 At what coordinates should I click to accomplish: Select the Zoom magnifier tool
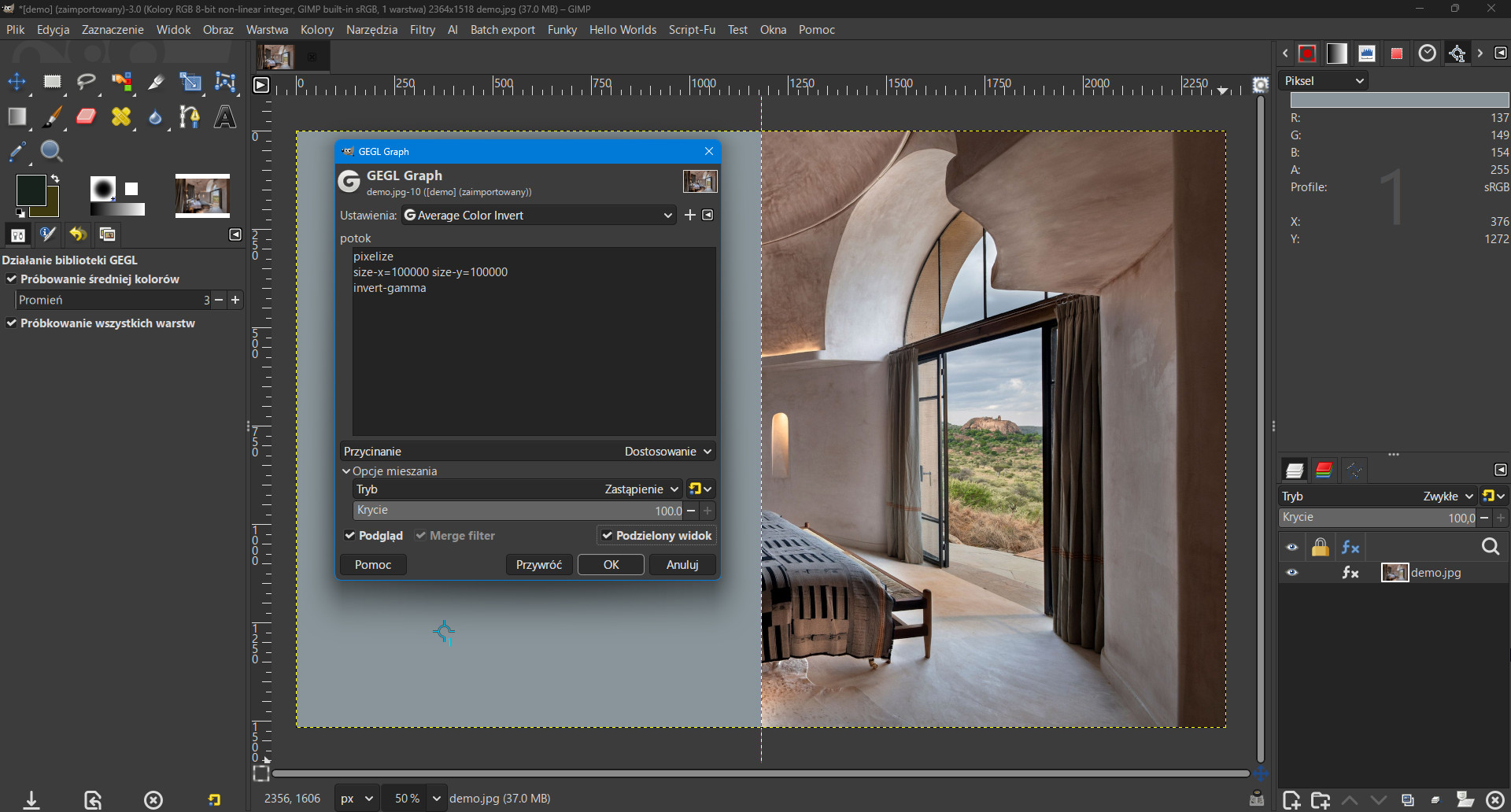[x=52, y=151]
